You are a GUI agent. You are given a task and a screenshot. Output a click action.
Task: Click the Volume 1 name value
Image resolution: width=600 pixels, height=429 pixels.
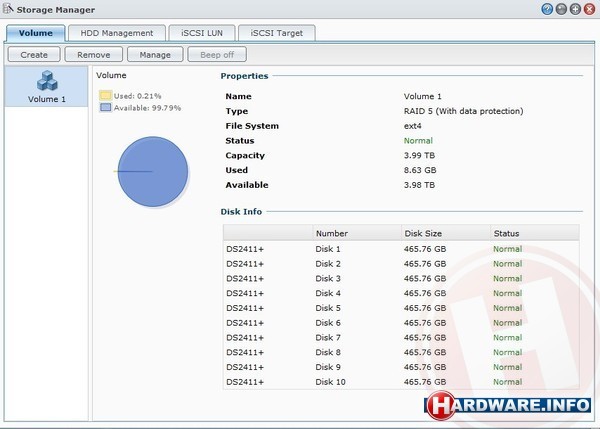point(422,96)
